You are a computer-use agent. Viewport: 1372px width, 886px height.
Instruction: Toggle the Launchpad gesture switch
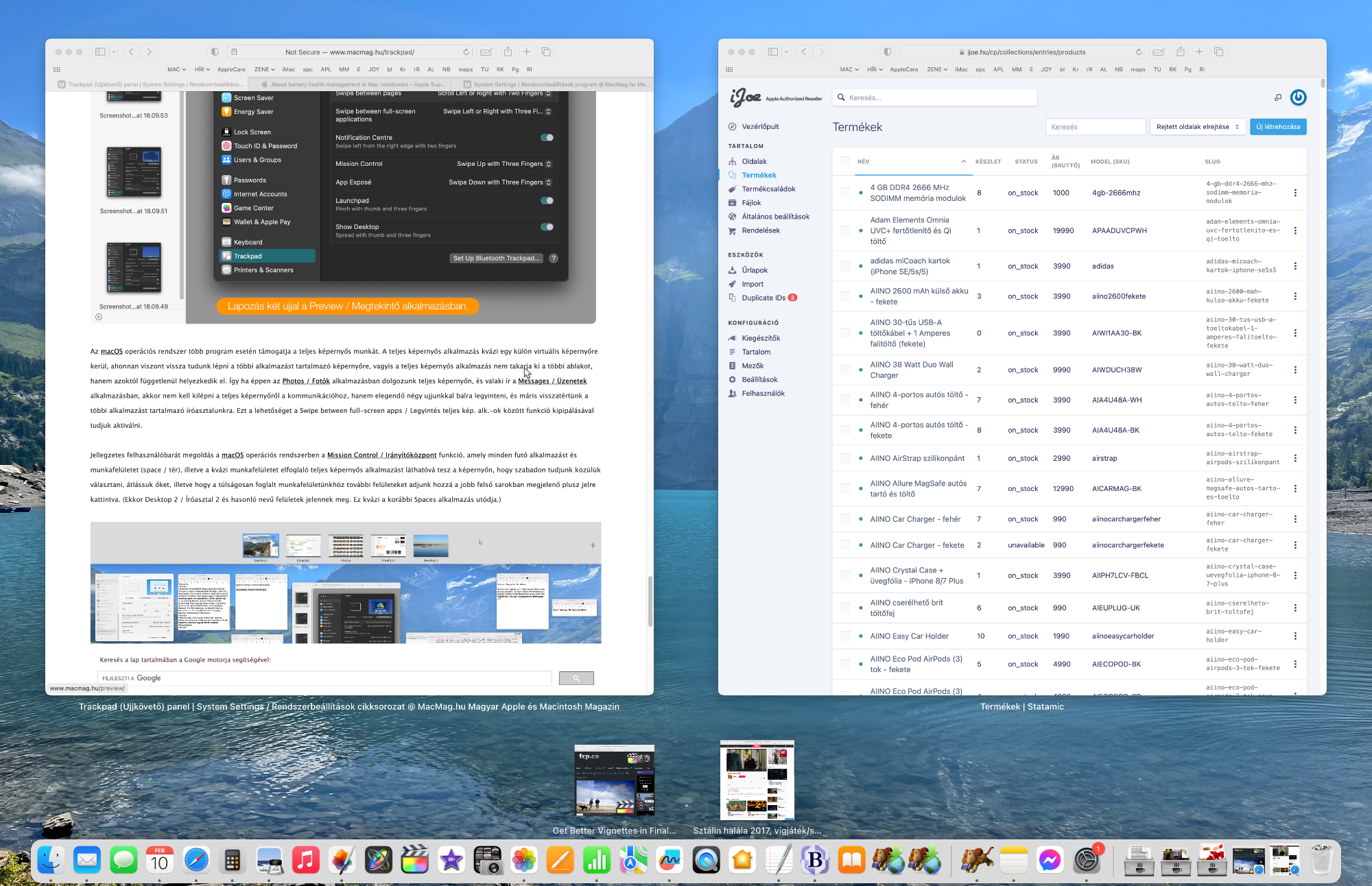pyautogui.click(x=547, y=201)
